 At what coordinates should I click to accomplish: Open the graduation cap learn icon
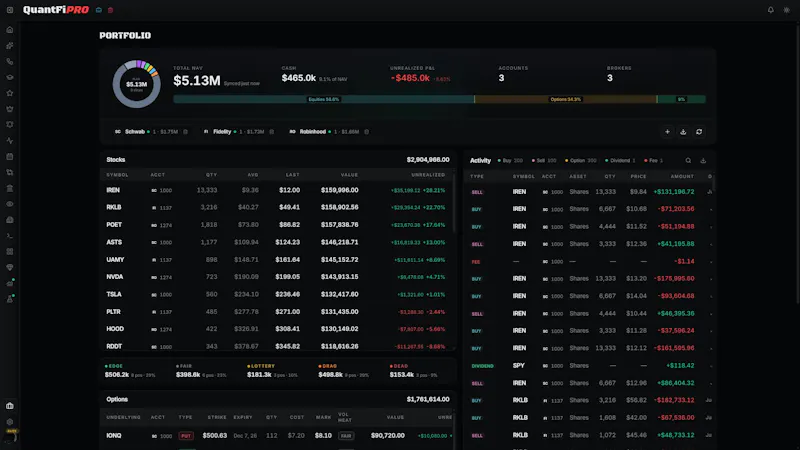click(10, 77)
